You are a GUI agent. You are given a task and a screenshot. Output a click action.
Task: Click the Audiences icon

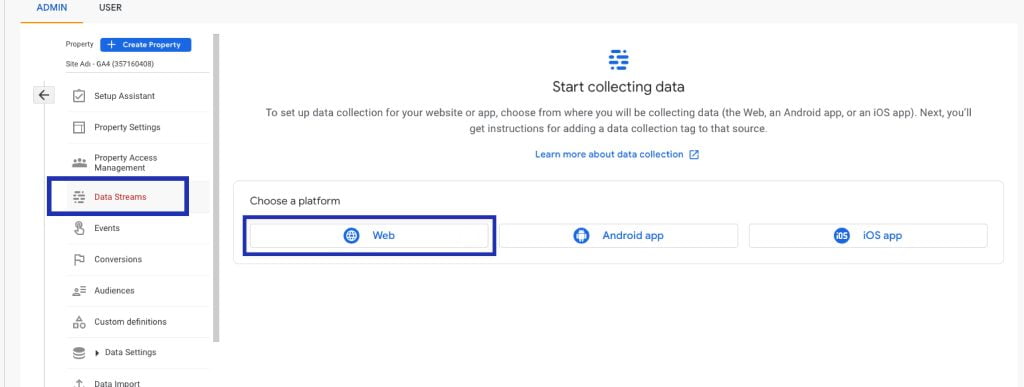click(x=79, y=291)
